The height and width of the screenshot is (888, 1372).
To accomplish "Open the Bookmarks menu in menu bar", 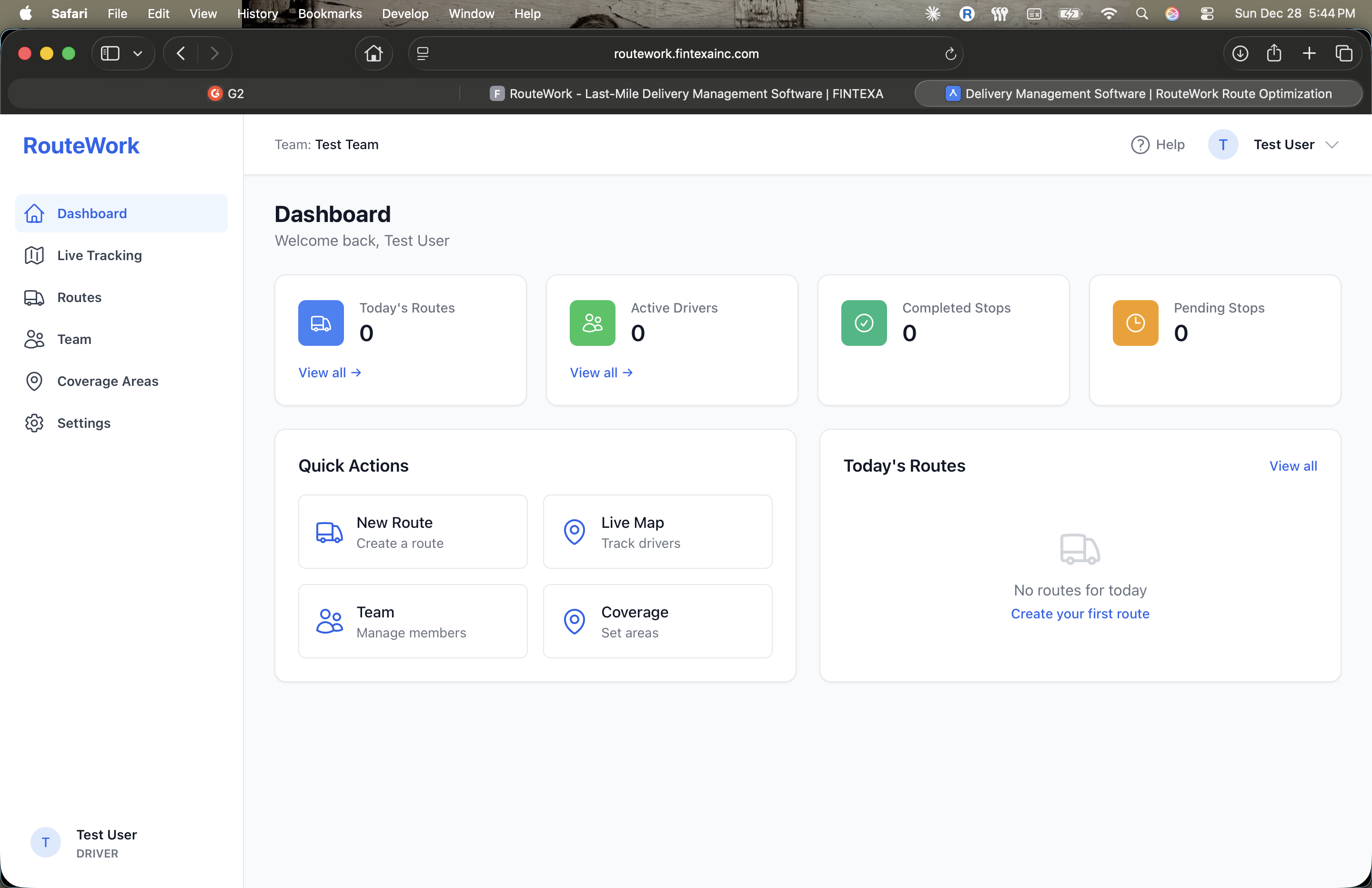I will click(x=330, y=14).
